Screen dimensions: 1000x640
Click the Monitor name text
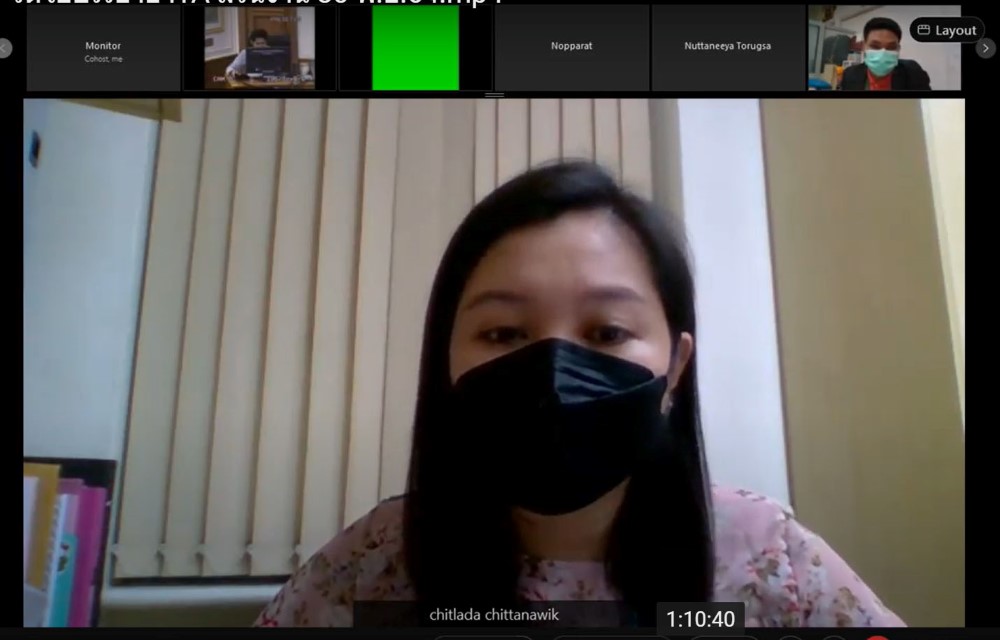[x=103, y=46]
